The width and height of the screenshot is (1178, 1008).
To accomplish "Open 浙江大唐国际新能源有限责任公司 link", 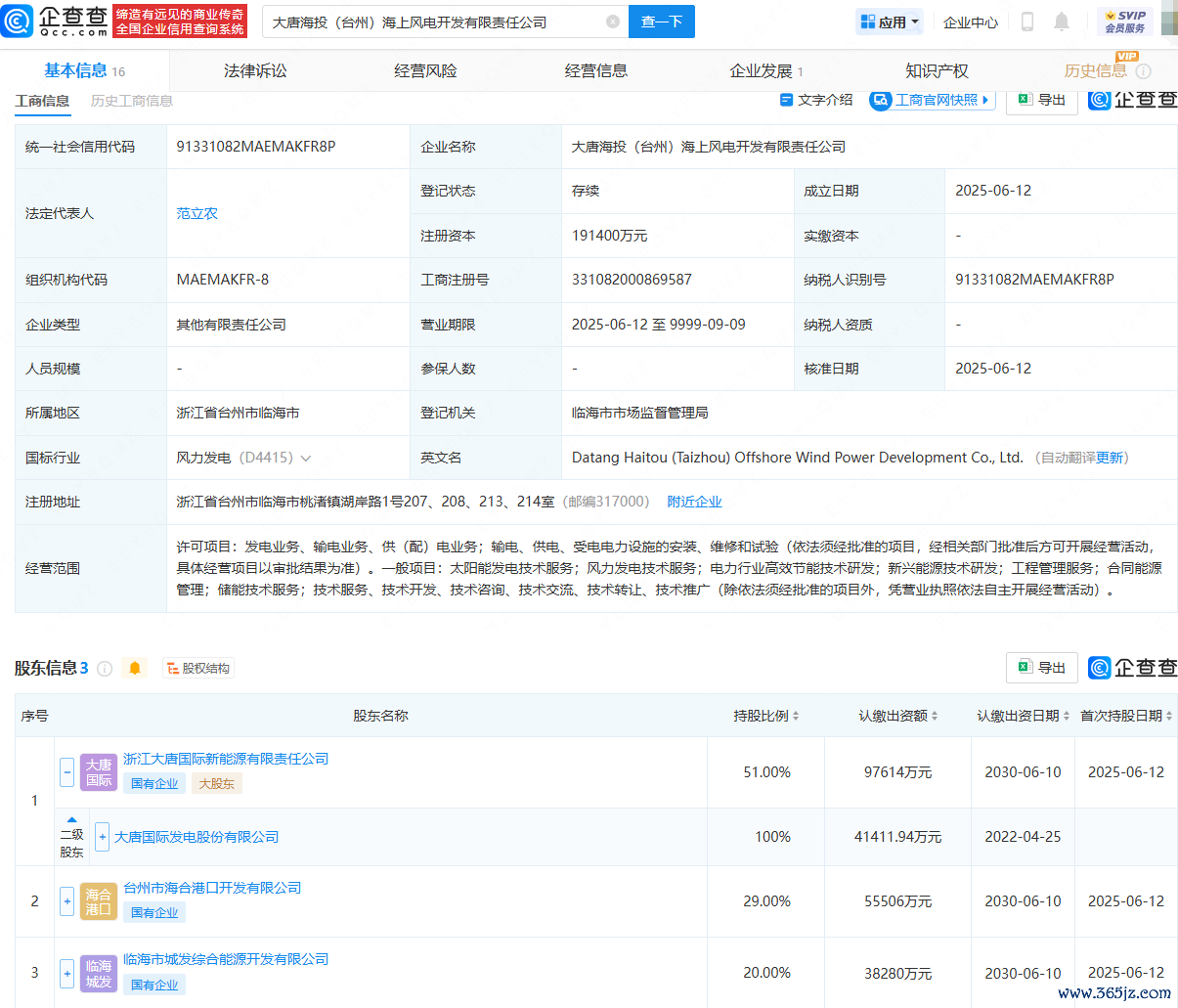I will click(x=226, y=759).
